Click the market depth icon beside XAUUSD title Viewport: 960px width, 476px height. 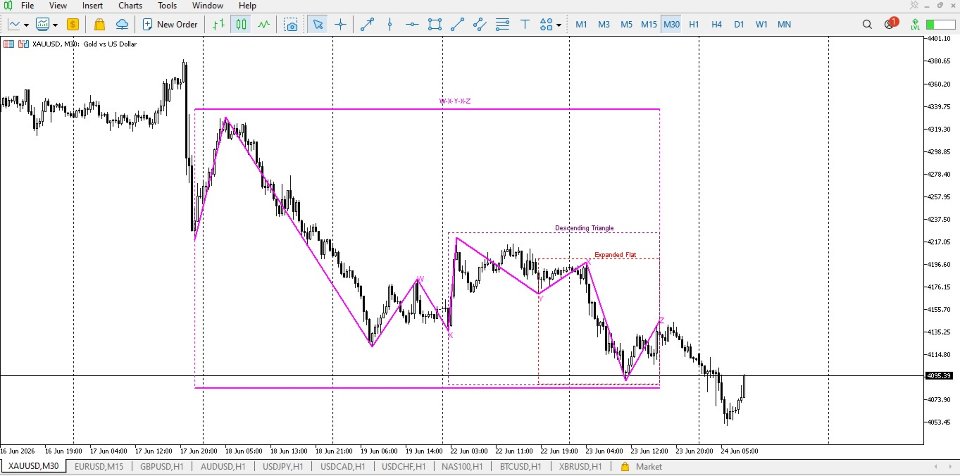tap(9, 44)
